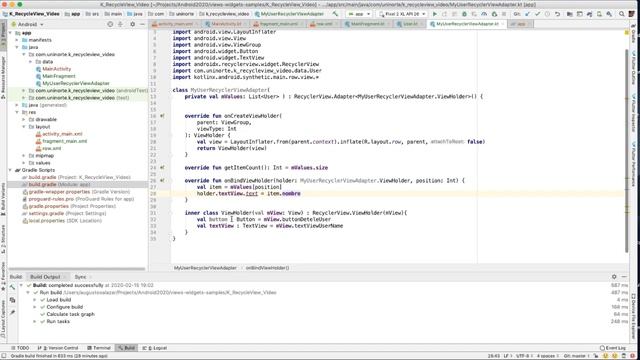Open the Logcat tool window
Viewport: 640px width, 360px height.
pyautogui.click(x=155, y=348)
